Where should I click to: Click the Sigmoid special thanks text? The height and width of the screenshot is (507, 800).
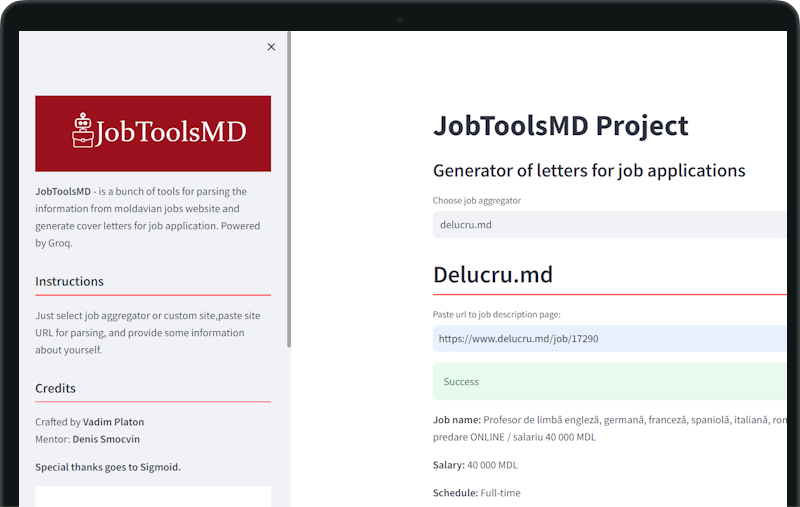click(108, 467)
